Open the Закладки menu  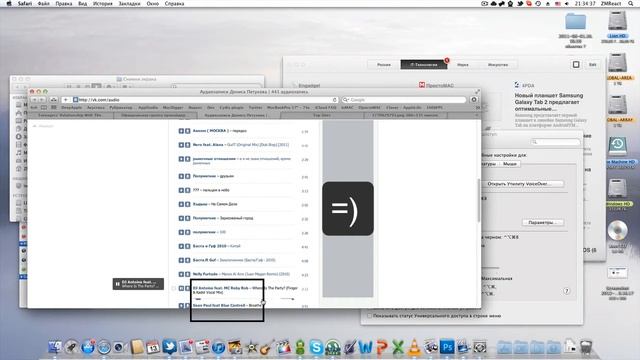click(x=129, y=3)
